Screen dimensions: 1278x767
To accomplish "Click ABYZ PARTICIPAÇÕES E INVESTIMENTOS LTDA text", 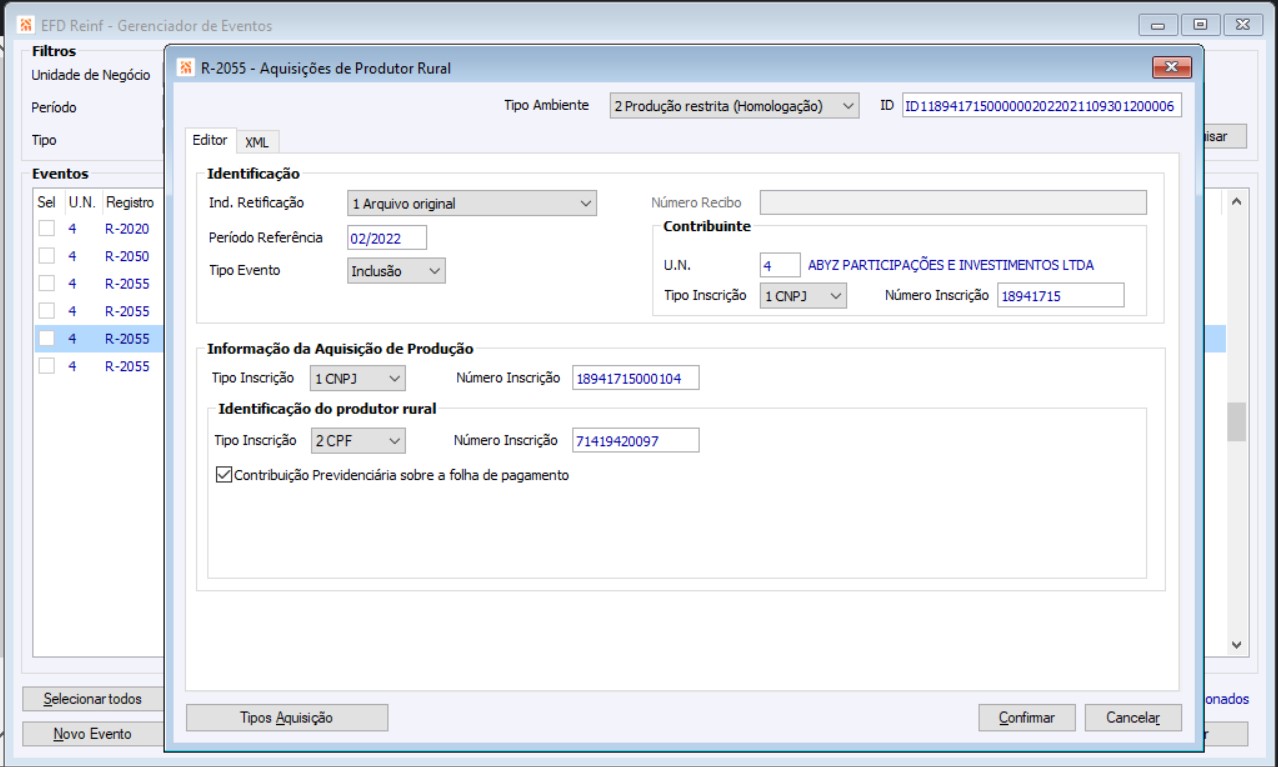I will click(x=950, y=265).
